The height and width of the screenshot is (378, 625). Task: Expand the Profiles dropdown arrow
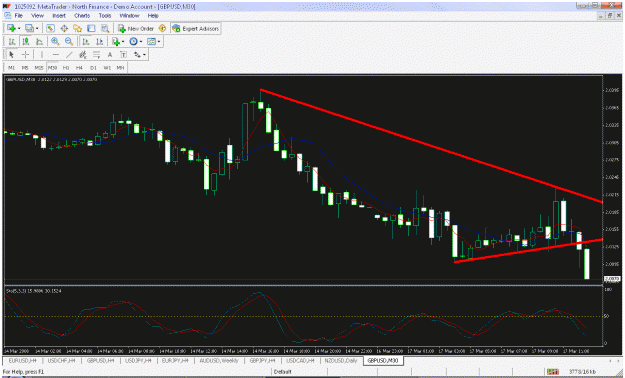[x=37, y=29]
